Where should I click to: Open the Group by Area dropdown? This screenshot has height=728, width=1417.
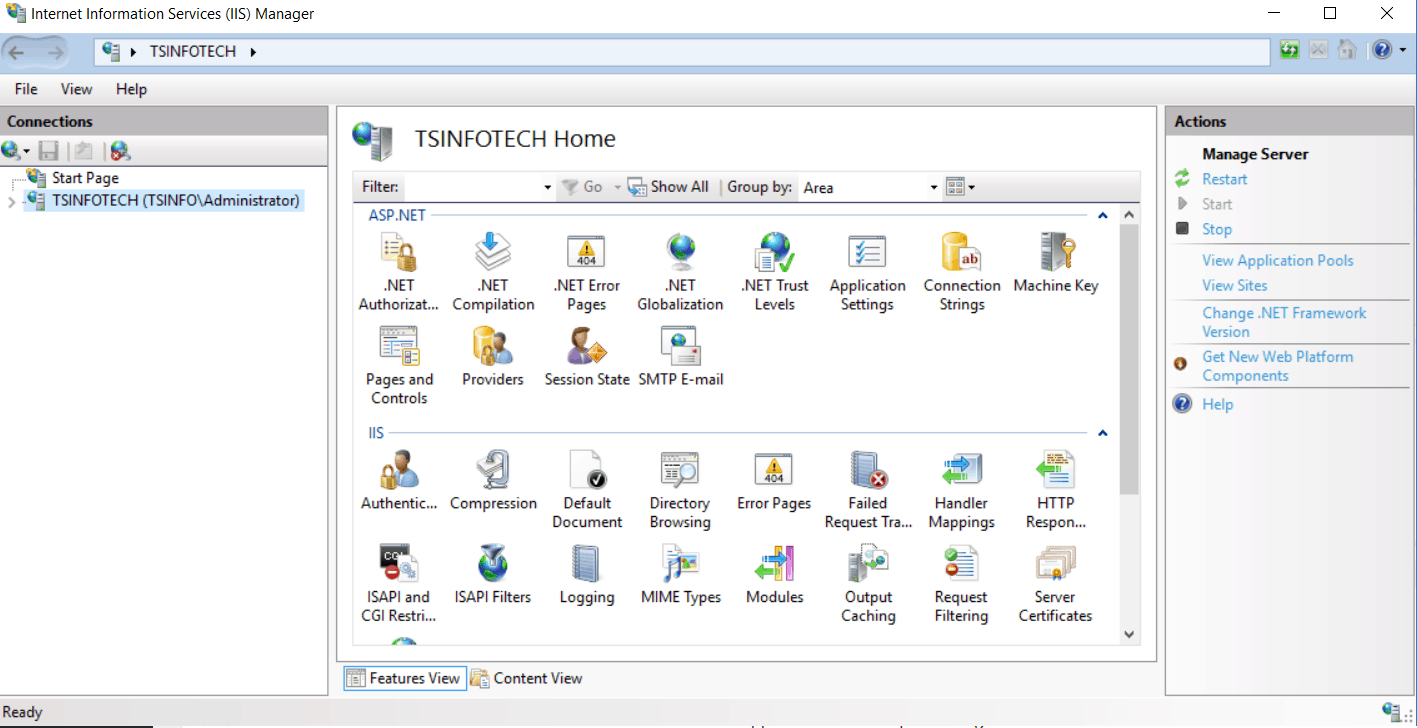[x=932, y=186]
